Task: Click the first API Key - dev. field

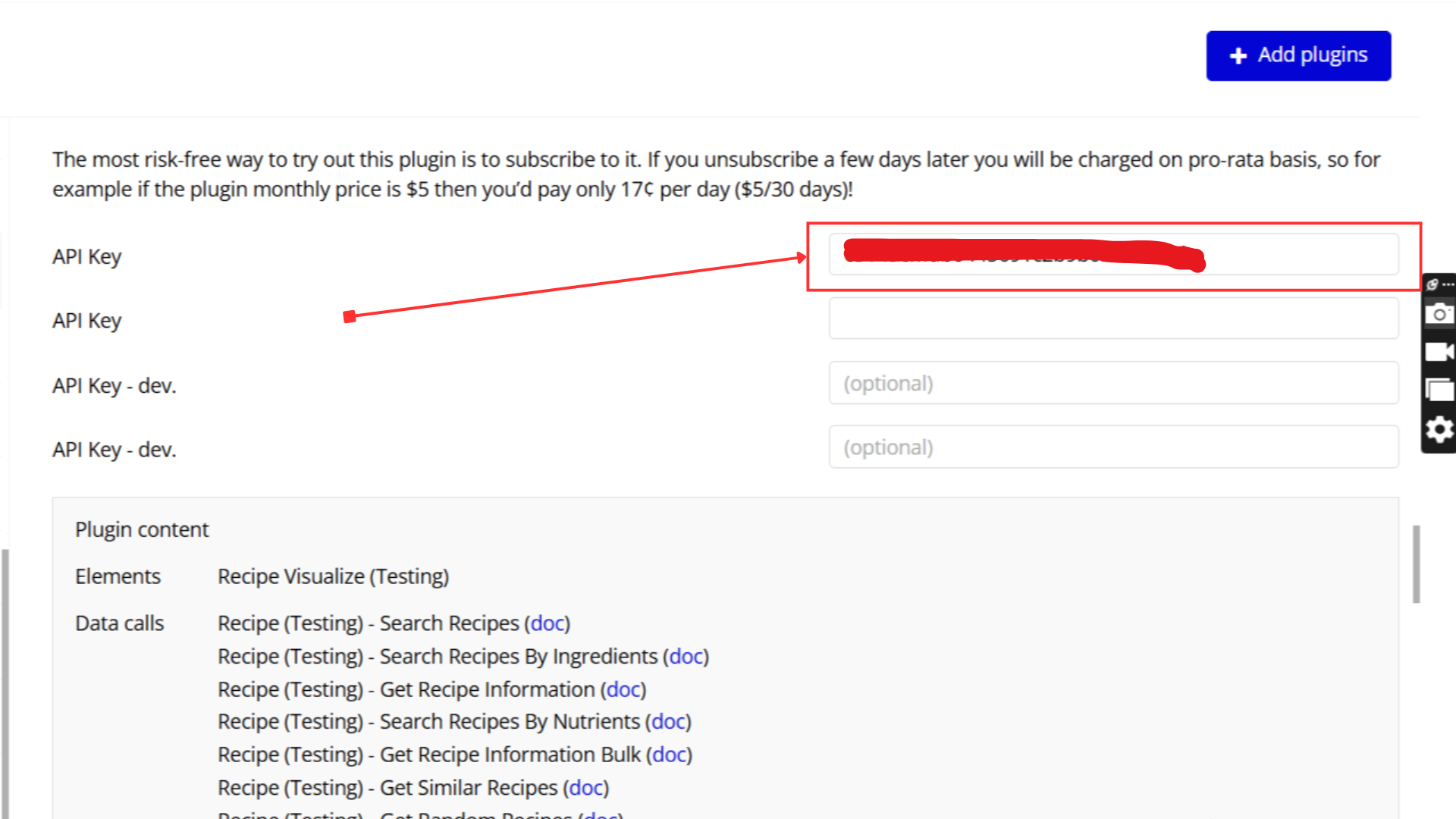Action: point(1112,384)
